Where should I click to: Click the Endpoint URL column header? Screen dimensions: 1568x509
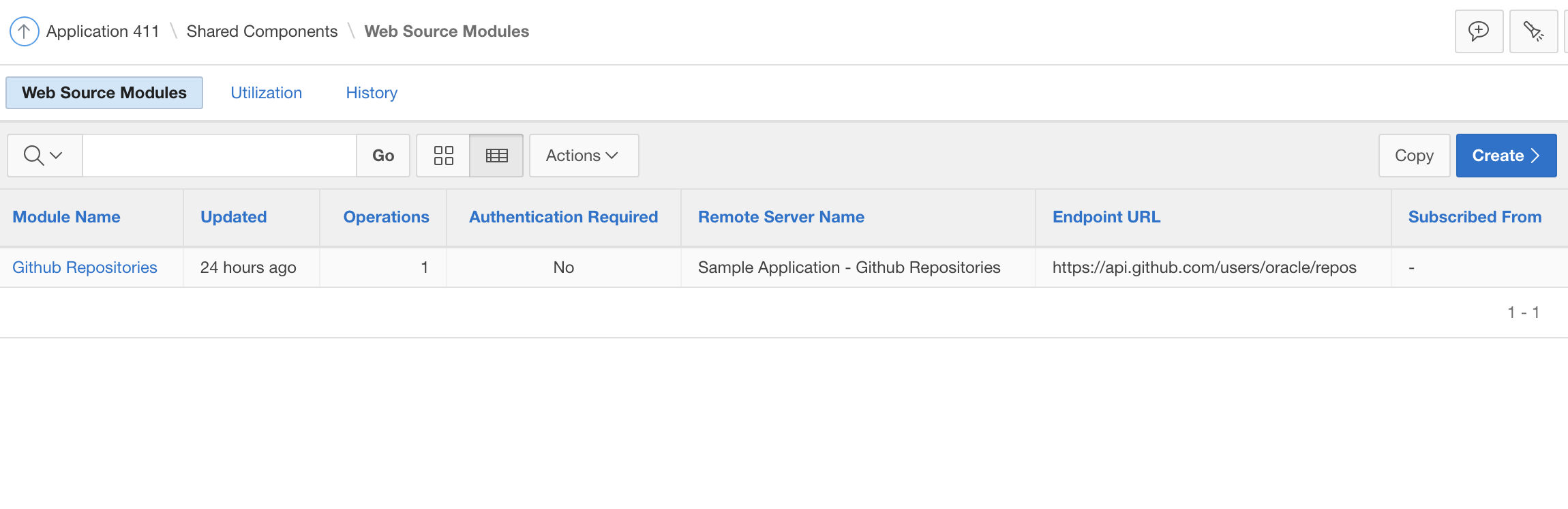coord(1106,217)
